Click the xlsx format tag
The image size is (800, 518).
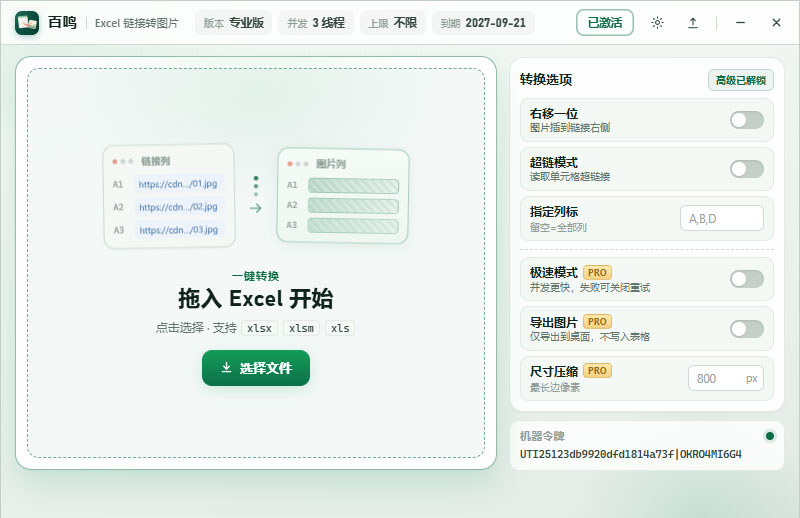(x=259, y=328)
